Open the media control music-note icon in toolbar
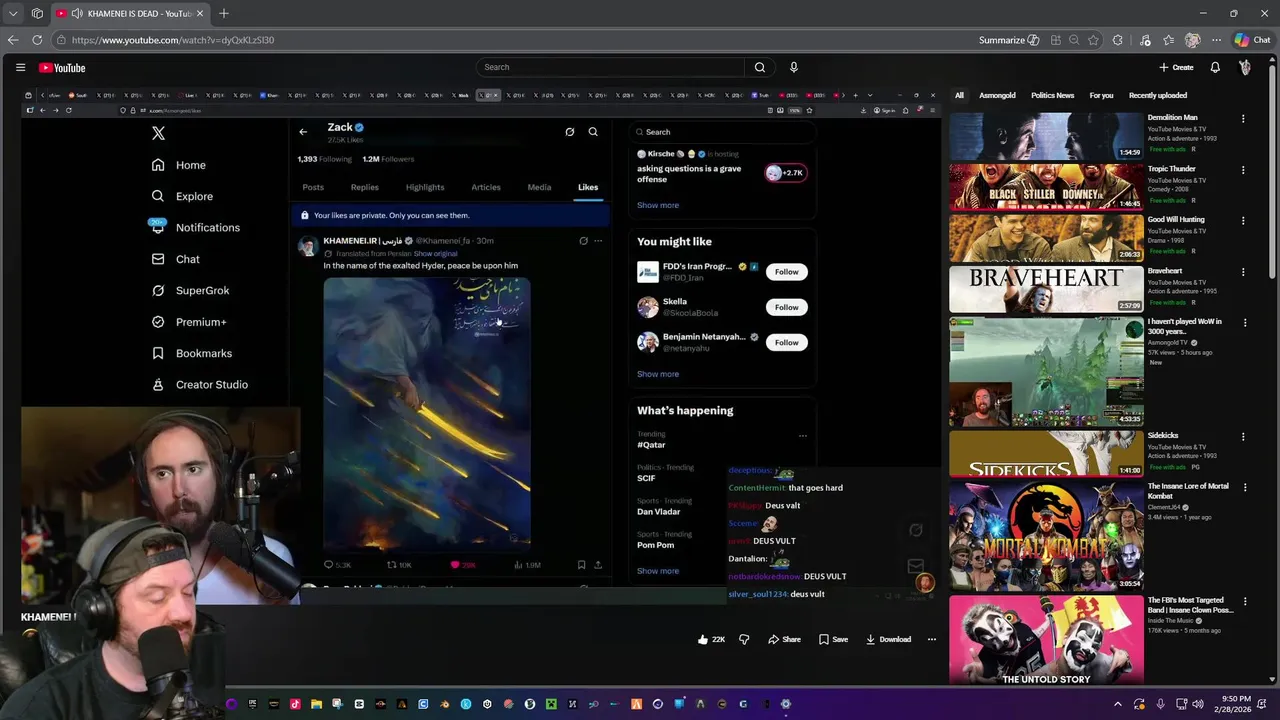The image size is (1280, 720). coord(1144,40)
